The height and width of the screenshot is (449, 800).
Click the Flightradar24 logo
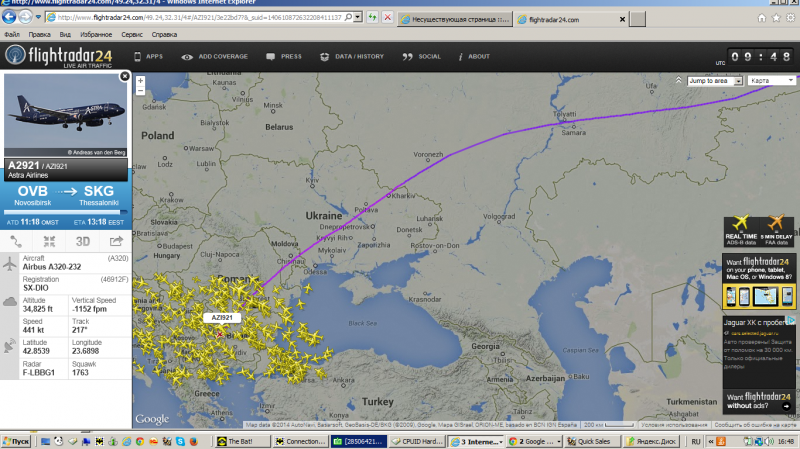(59, 56)
